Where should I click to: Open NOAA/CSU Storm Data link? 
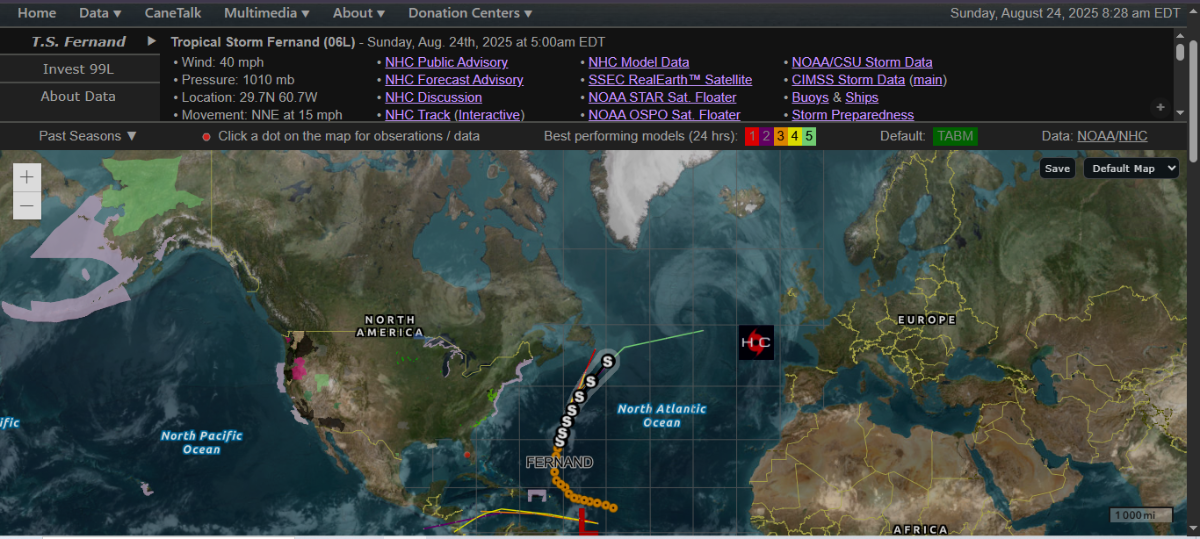pos(862,62)
